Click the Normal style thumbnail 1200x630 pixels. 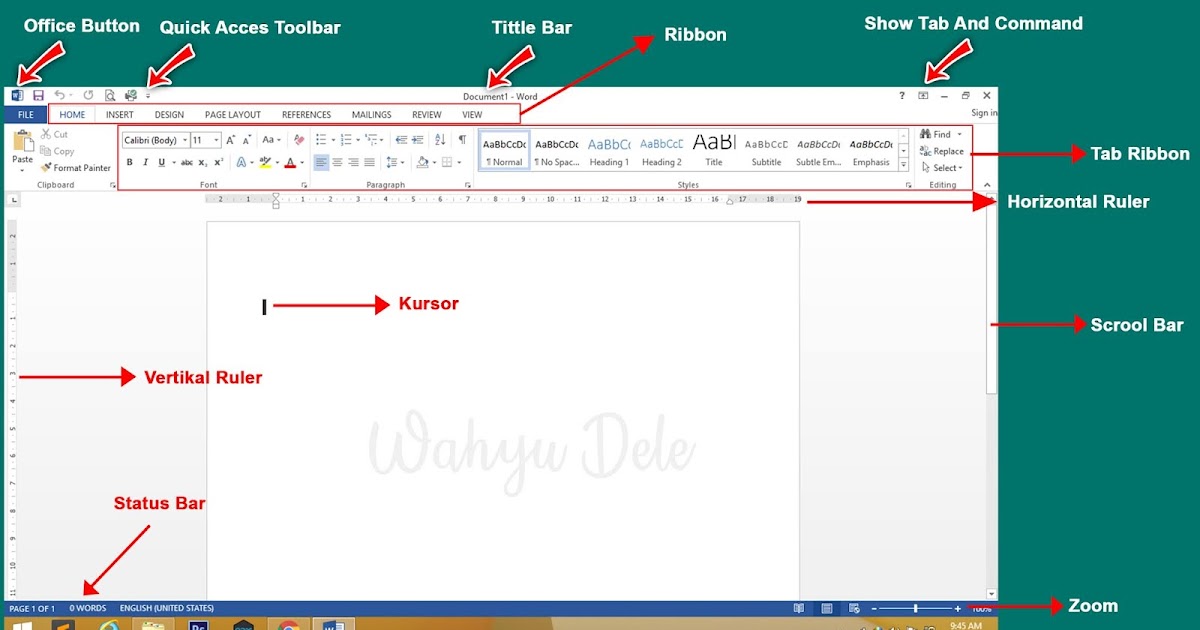[503, 150]
